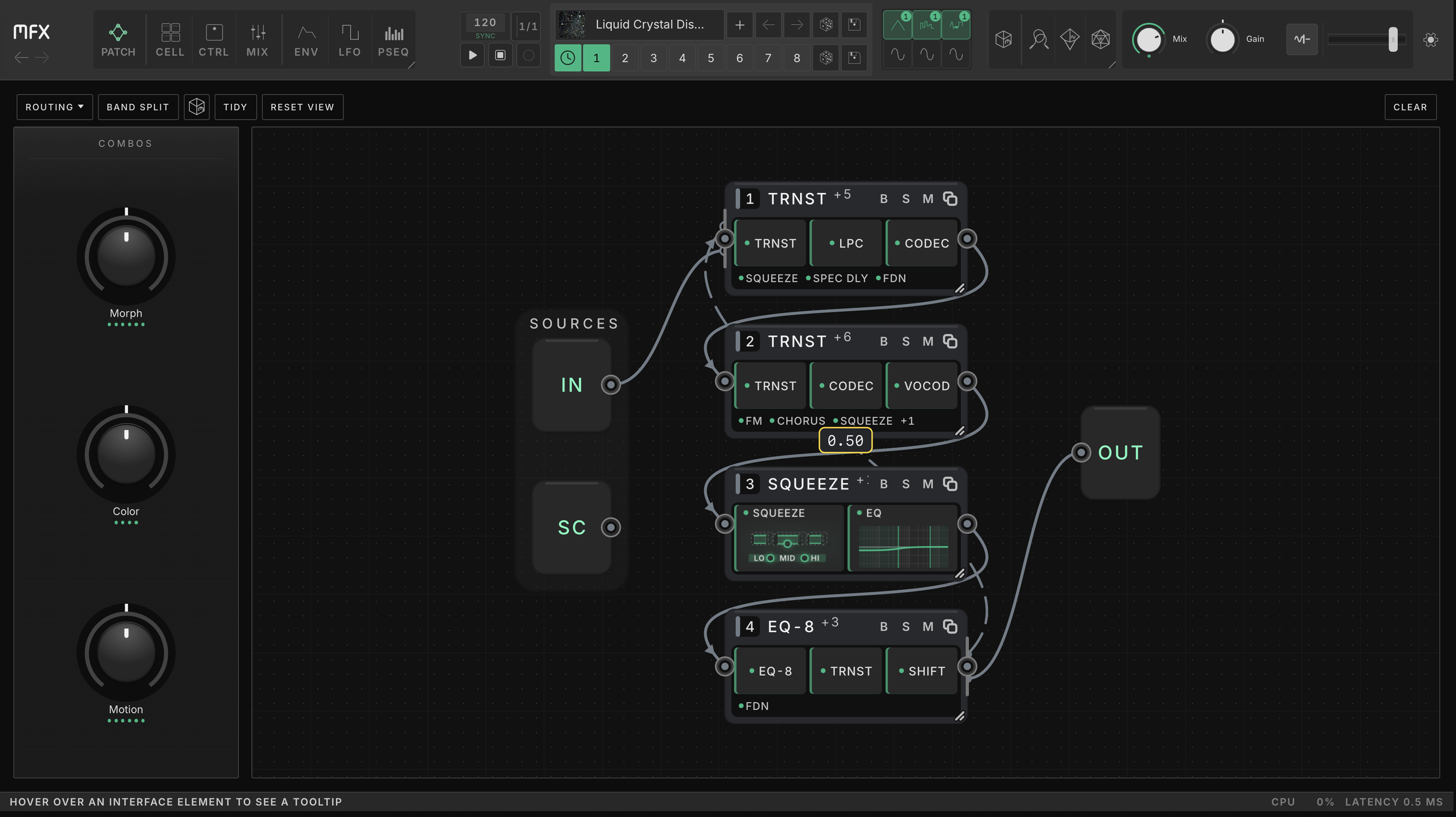Expand cell 4 with its corner resize handle
The image size is (1456, 817).
point(959,716)
